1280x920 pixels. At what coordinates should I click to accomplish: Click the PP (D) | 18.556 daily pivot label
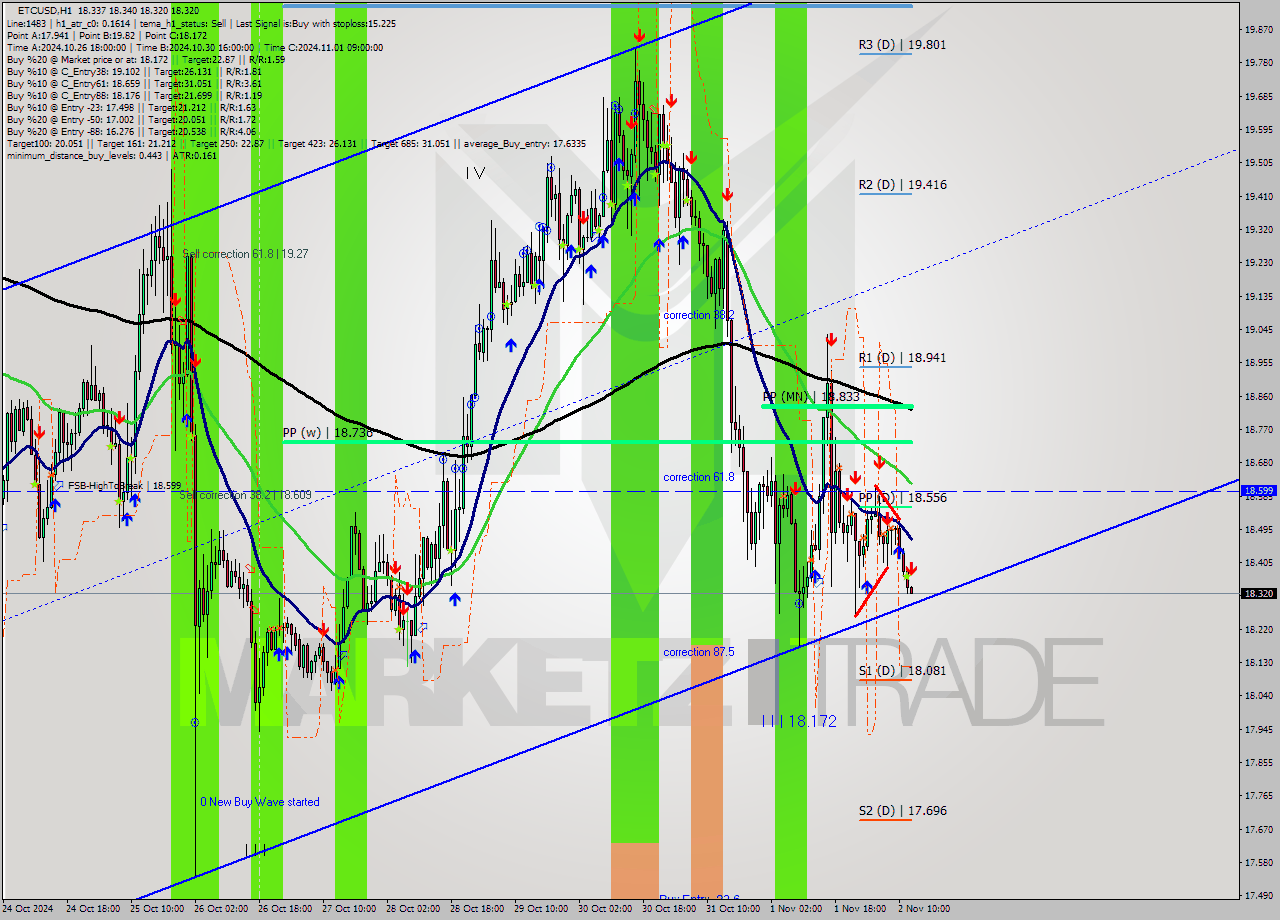[902, 497]
